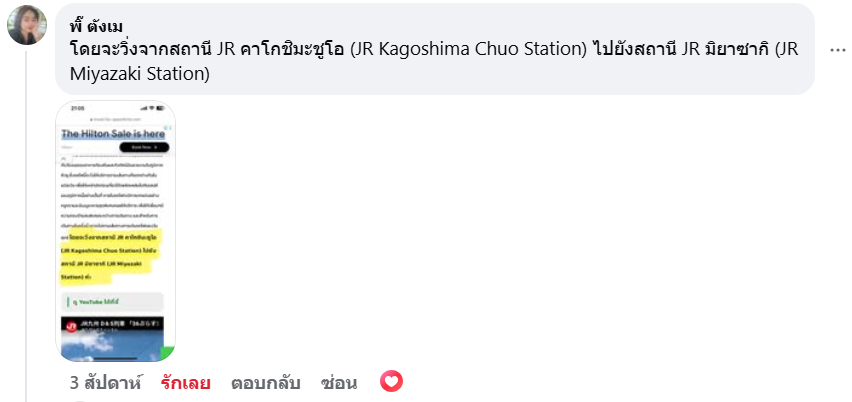Click ตอบกลับ to reply to comment
This screenshot has height=402, width=852.
pos(266,383)
